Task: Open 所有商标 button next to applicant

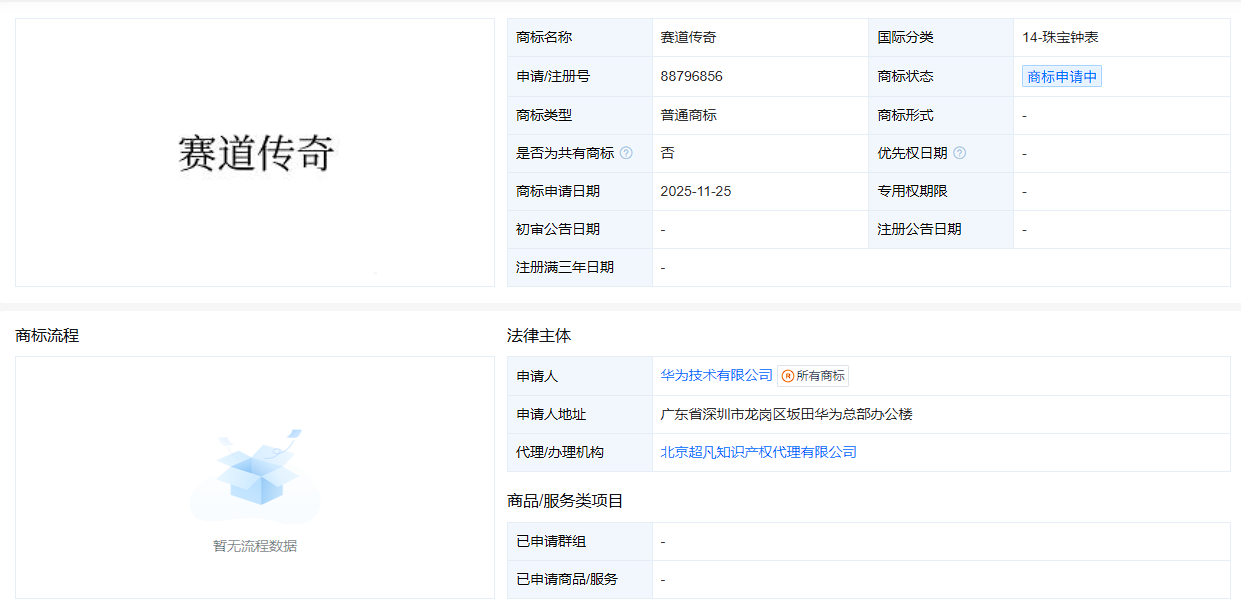Action: tap(813, 376)
